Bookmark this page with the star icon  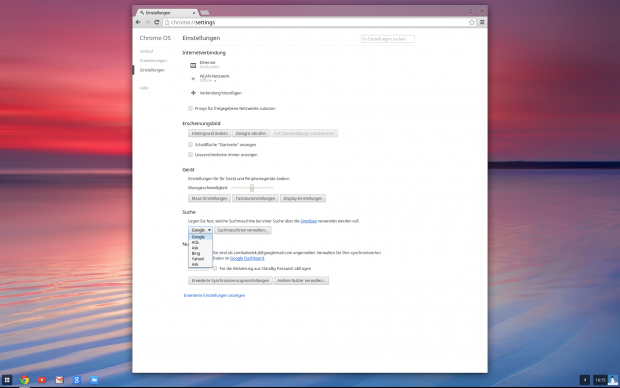pyautogui.click(x=472, y=22)
